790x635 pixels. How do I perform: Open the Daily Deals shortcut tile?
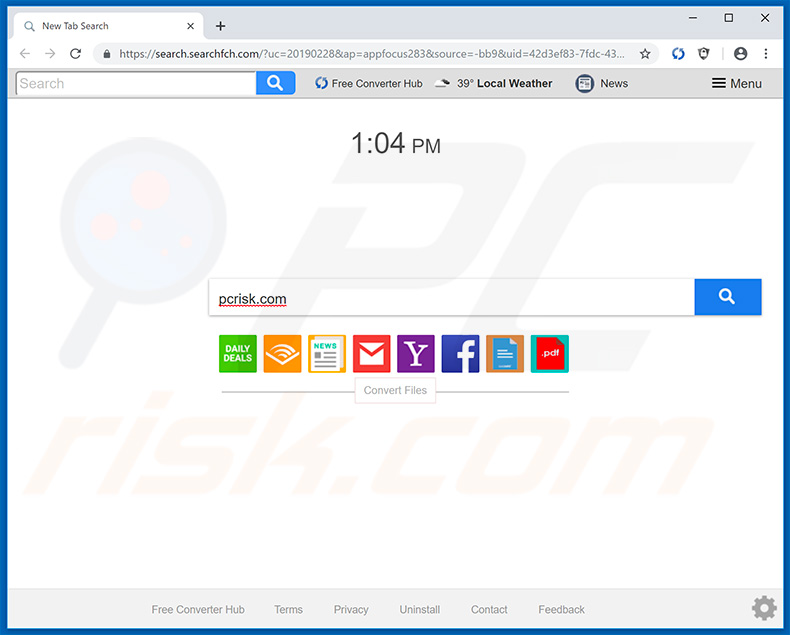pyautogui.click(x=238, y=354)
